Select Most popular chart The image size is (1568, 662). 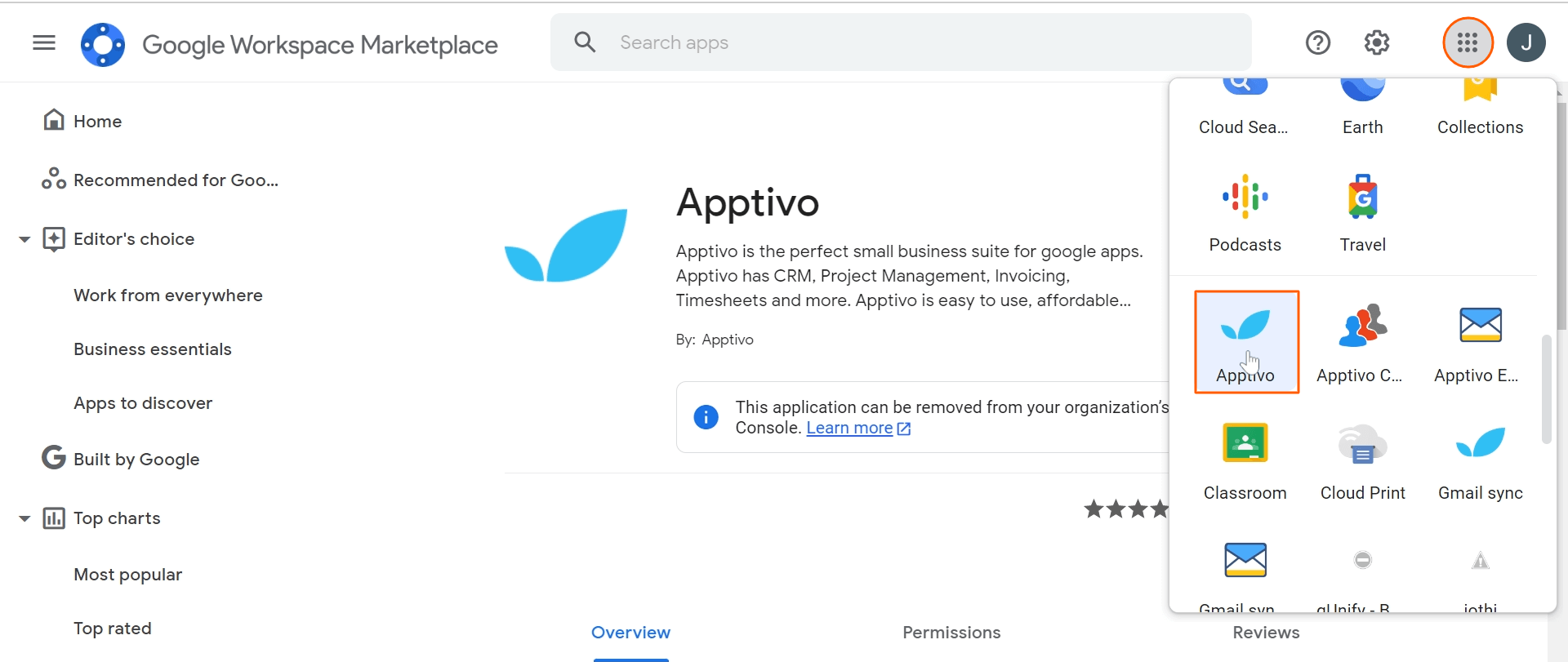(127, 575)
